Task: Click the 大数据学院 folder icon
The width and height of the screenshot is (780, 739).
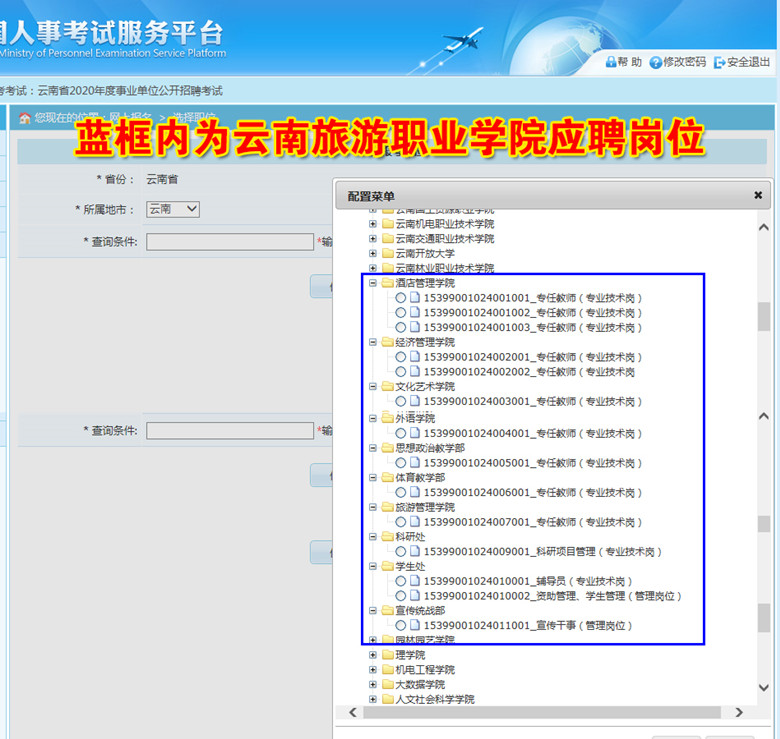Action: [387, 685]
